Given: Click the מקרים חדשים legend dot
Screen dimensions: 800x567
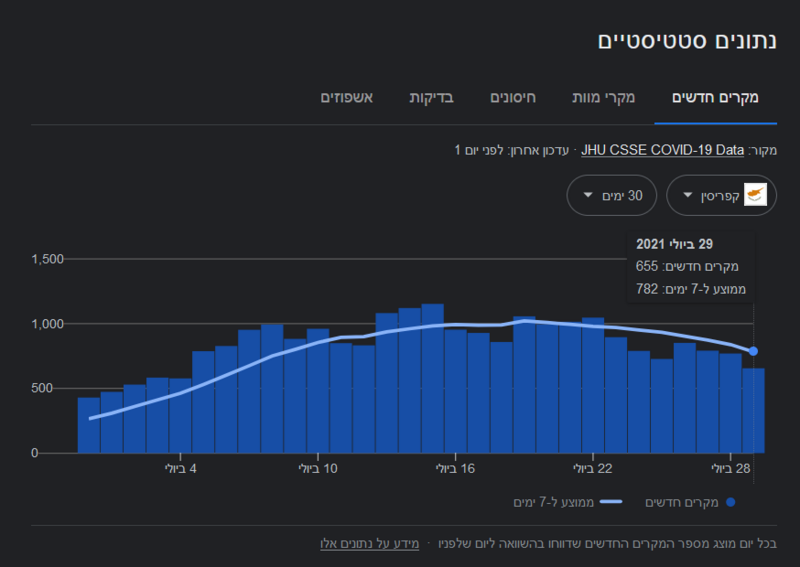Looking at the screenshot, I should (x=730, y=502).
